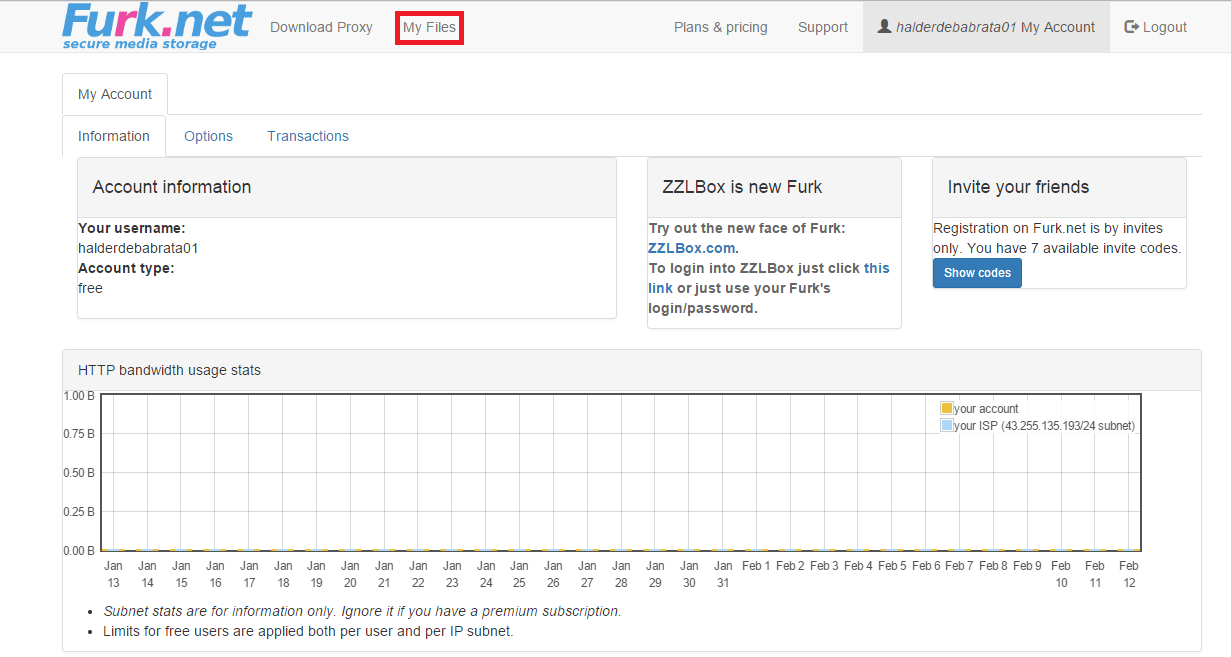Click the 'Limits for free users' note
The height and width of the screenshot is (657, 1231).
308,631
